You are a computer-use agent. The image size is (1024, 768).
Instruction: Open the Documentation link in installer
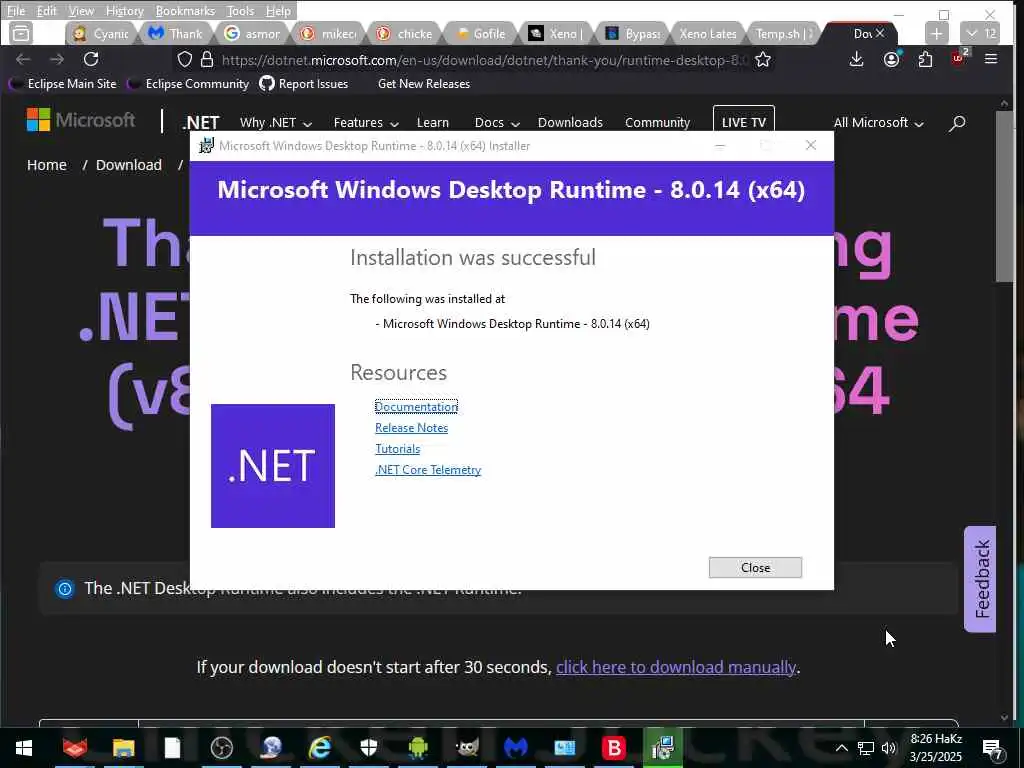click(416, 407)
